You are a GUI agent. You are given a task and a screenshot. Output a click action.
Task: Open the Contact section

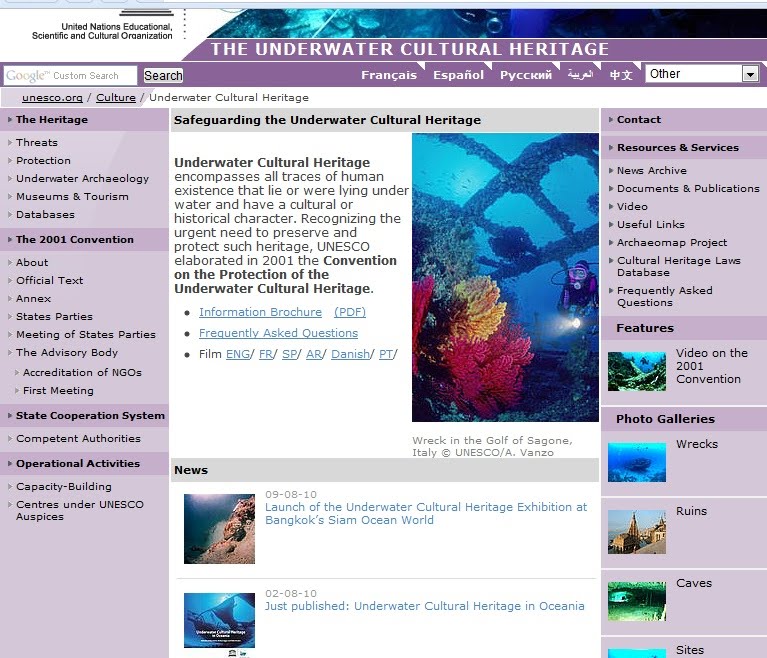coord(638,119)
